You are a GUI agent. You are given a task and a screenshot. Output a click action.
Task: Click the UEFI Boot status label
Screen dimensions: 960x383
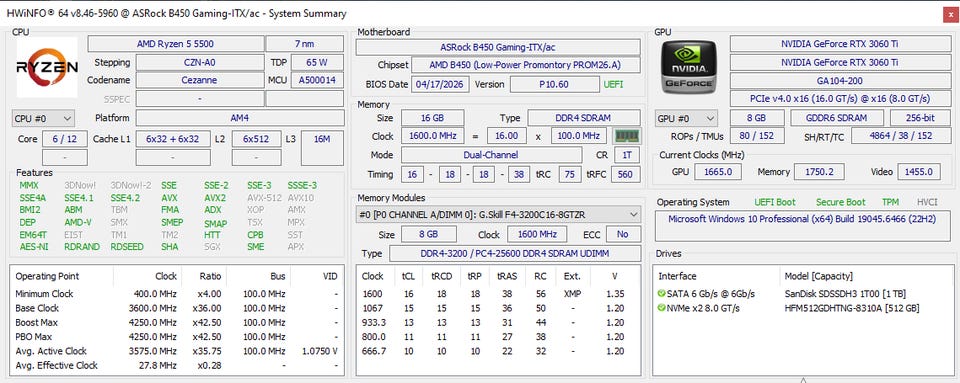pos(774,202)
